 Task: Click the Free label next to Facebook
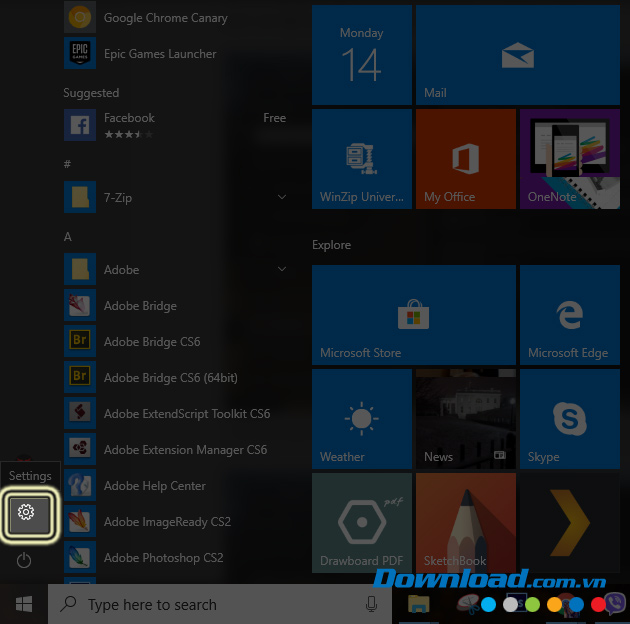tap(275, 118)
